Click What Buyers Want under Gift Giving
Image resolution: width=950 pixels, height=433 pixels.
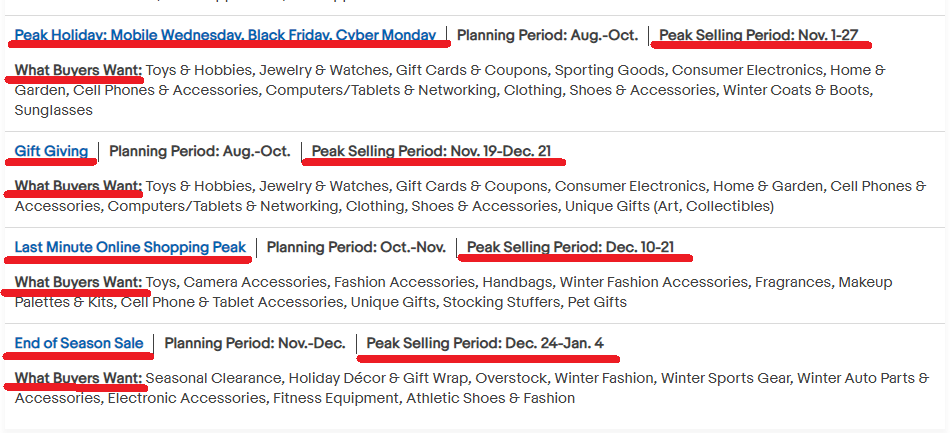pos(79,186)
